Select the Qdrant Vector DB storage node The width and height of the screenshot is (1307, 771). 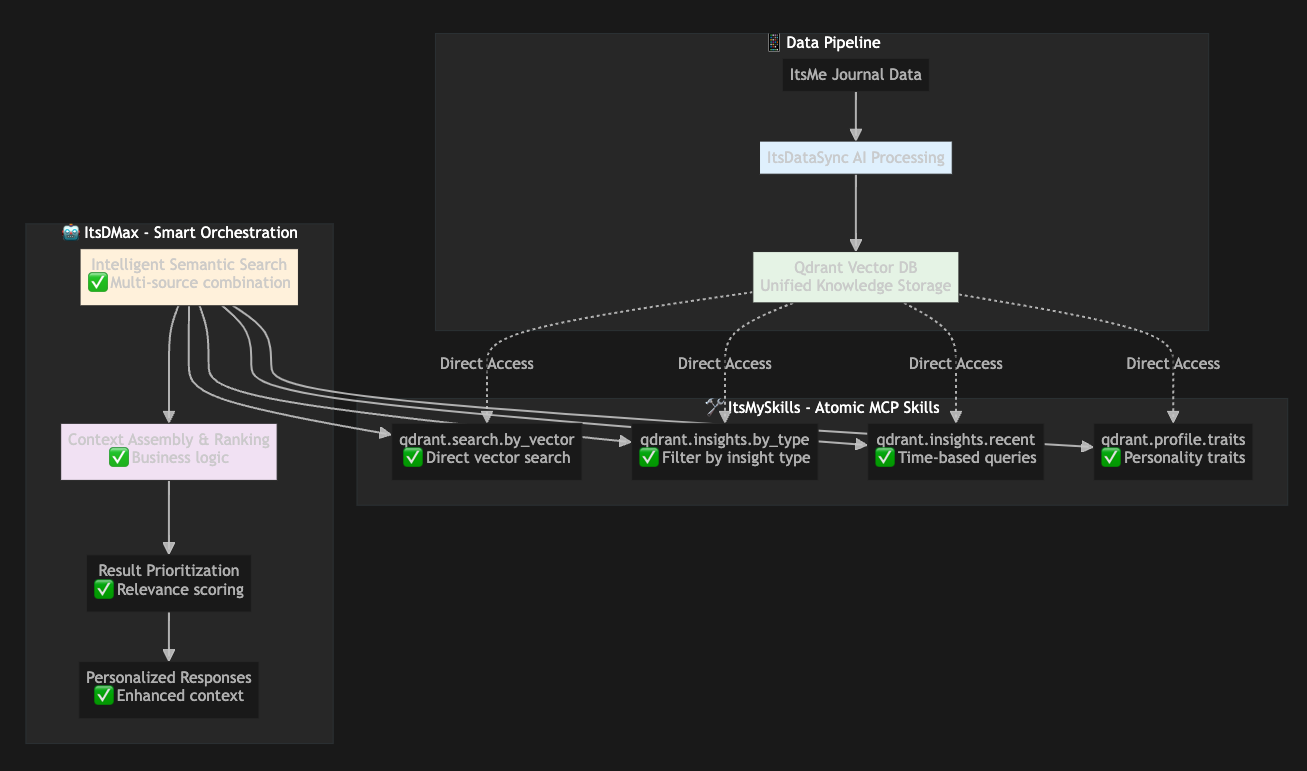pos(855,277)
